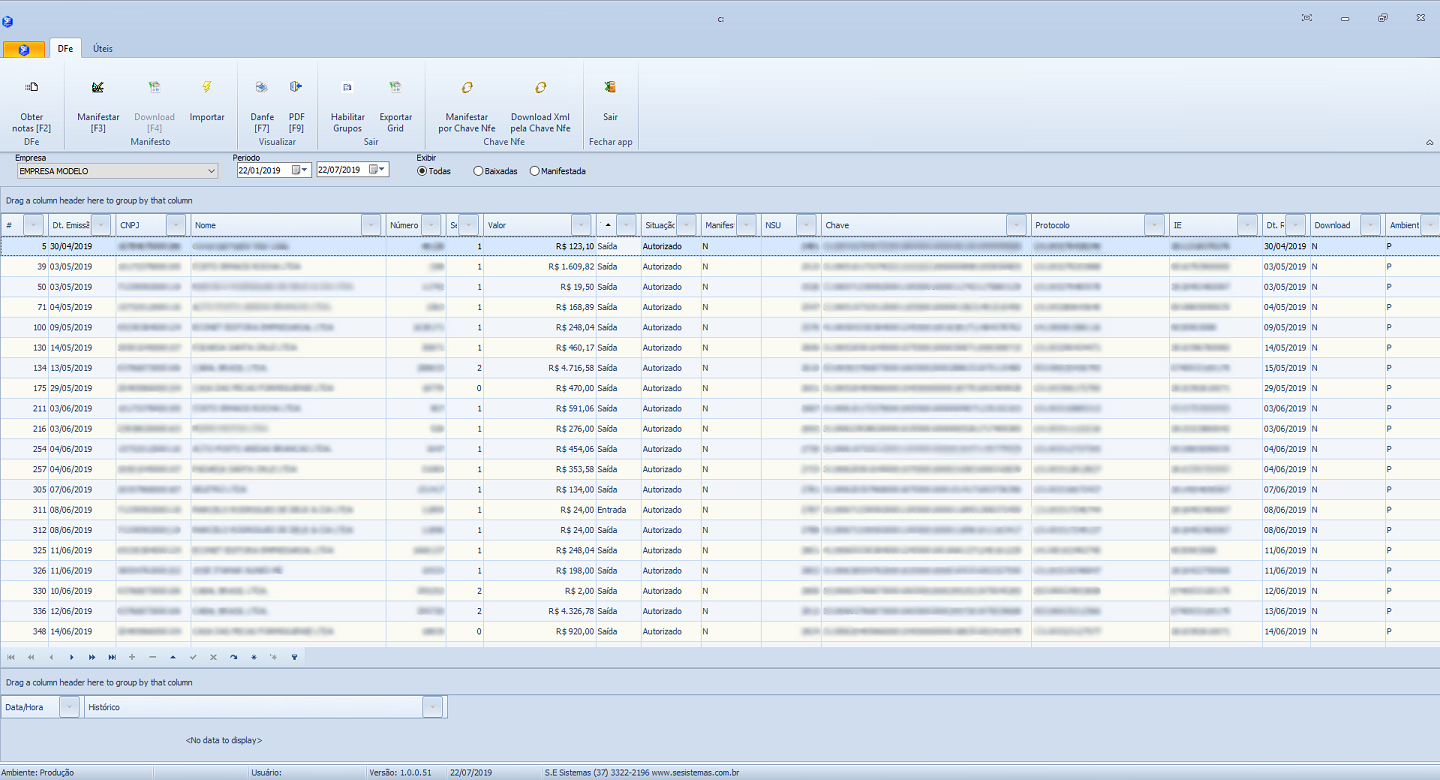This screenshot has width=1440, height=780.
Task: Select the Baixadas radio option
Action: (x=478, y=171)
